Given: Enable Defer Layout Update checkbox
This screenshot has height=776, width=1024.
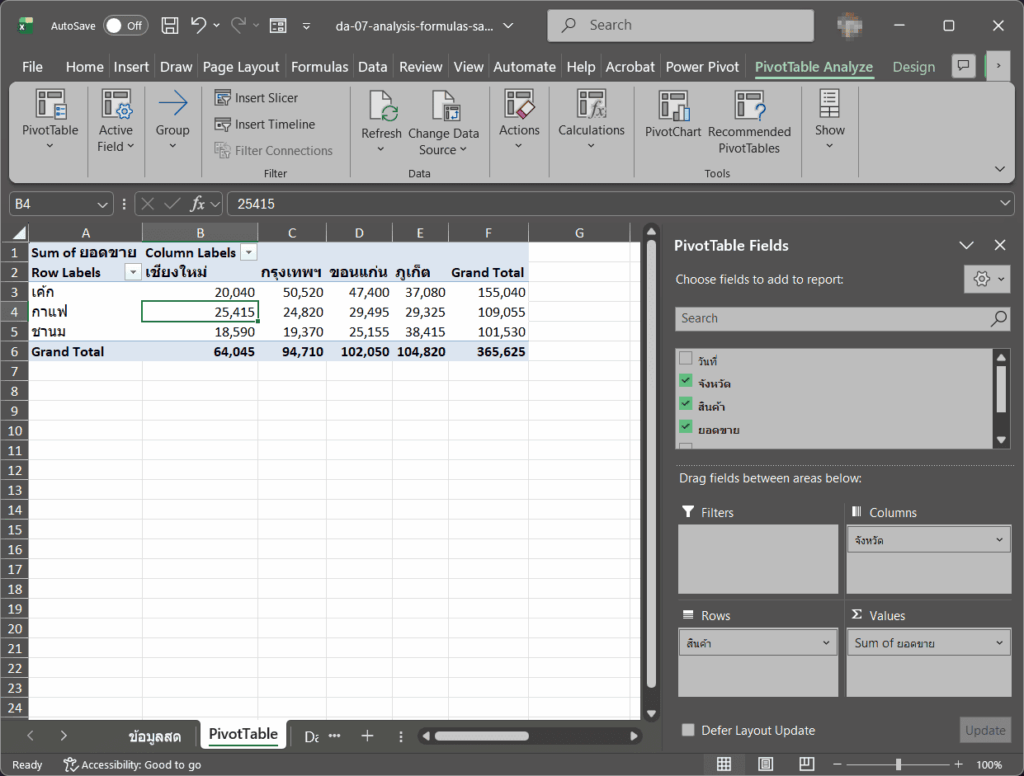Looking at the screenshot, I should tap(688, 730).
